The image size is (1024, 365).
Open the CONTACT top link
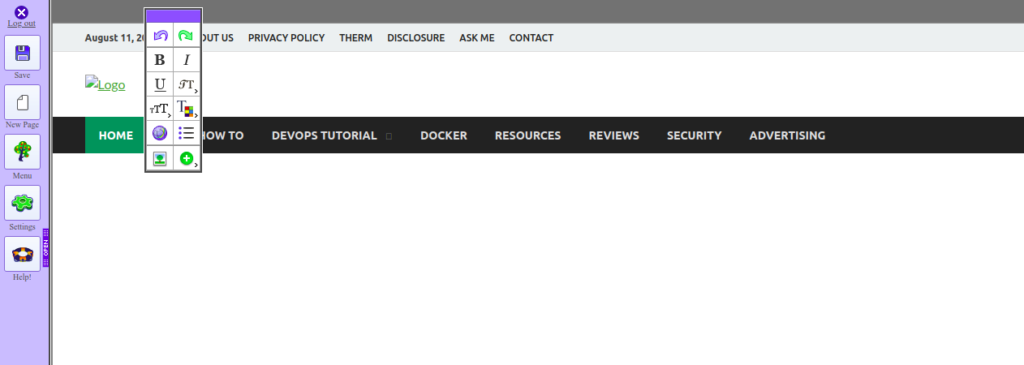531,38
